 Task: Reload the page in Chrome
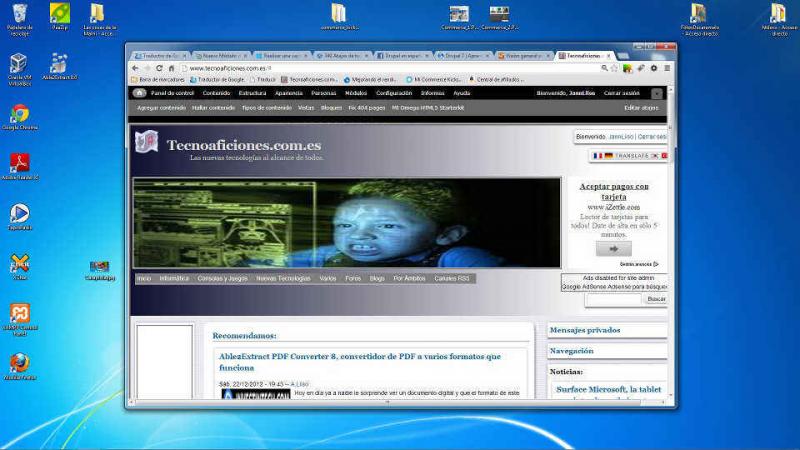coord(159,68)
